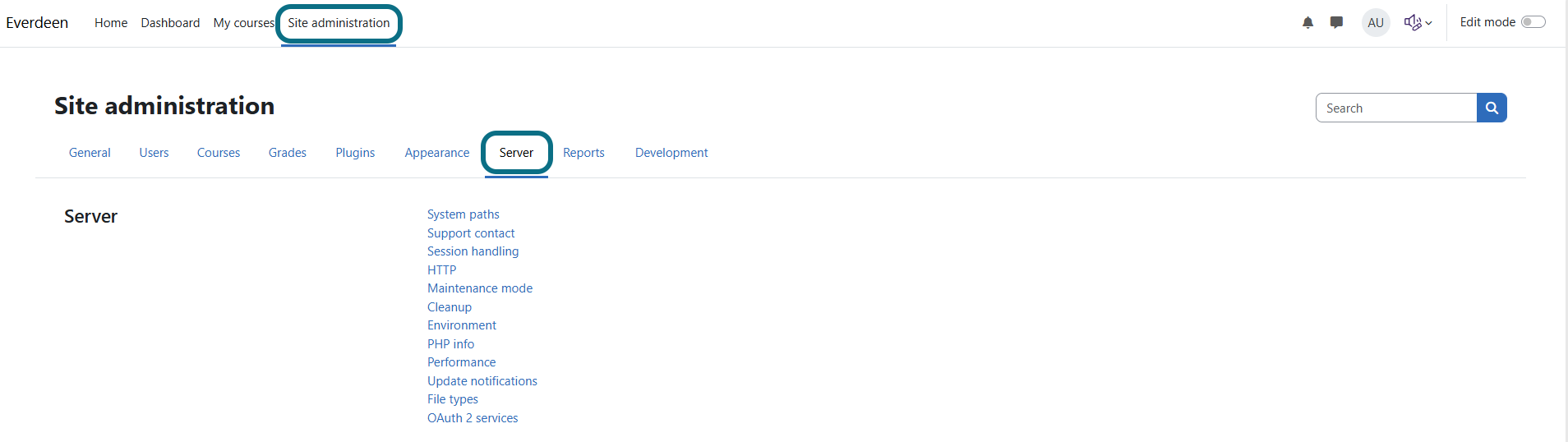Image resolution: width=1568 pixels, height=442 pixels.
Task: Open the messaging drawer speech bubble icon
Action: [1336, 23]
